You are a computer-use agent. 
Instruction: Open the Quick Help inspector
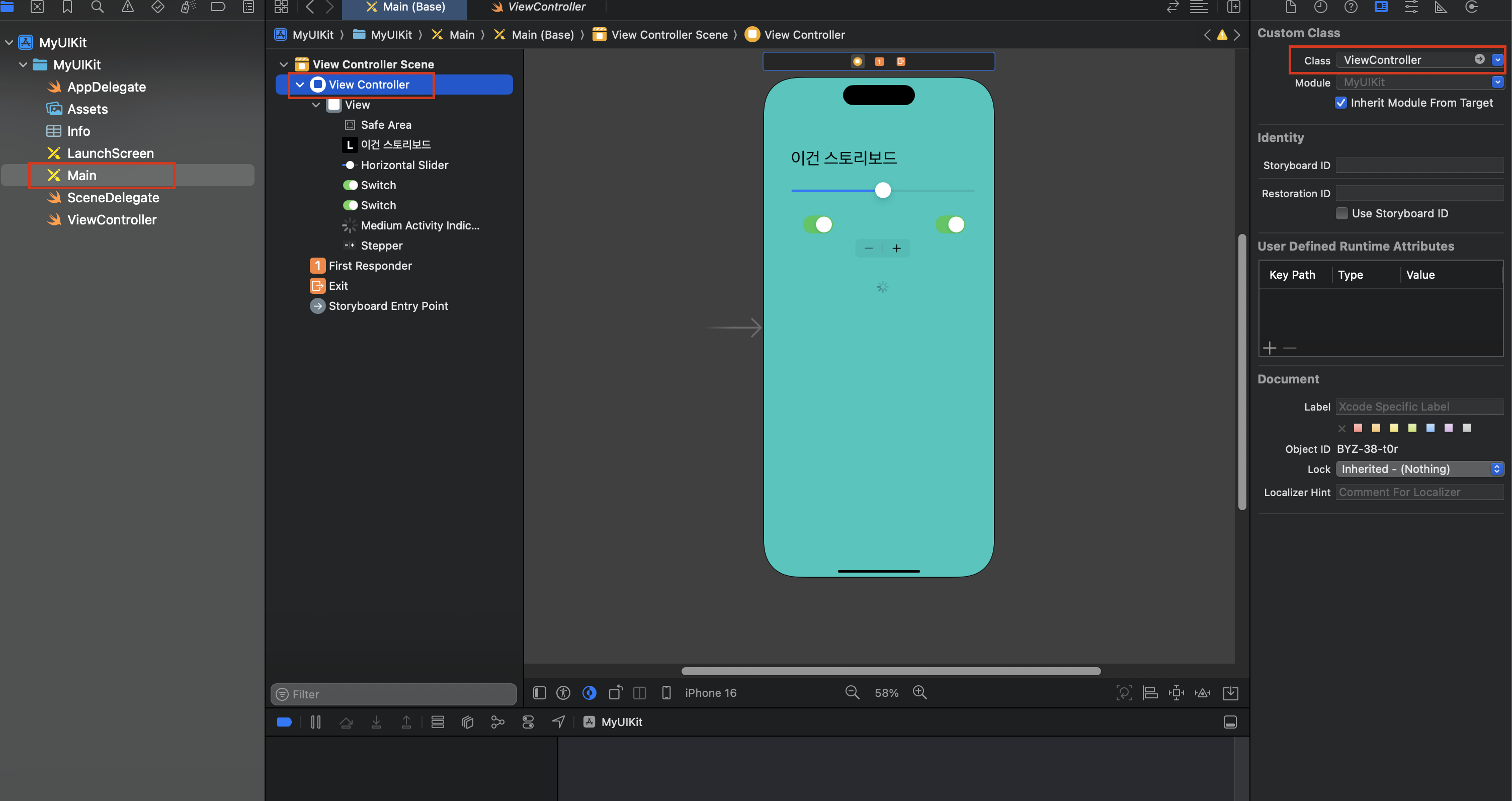(x=1351, y=7)
